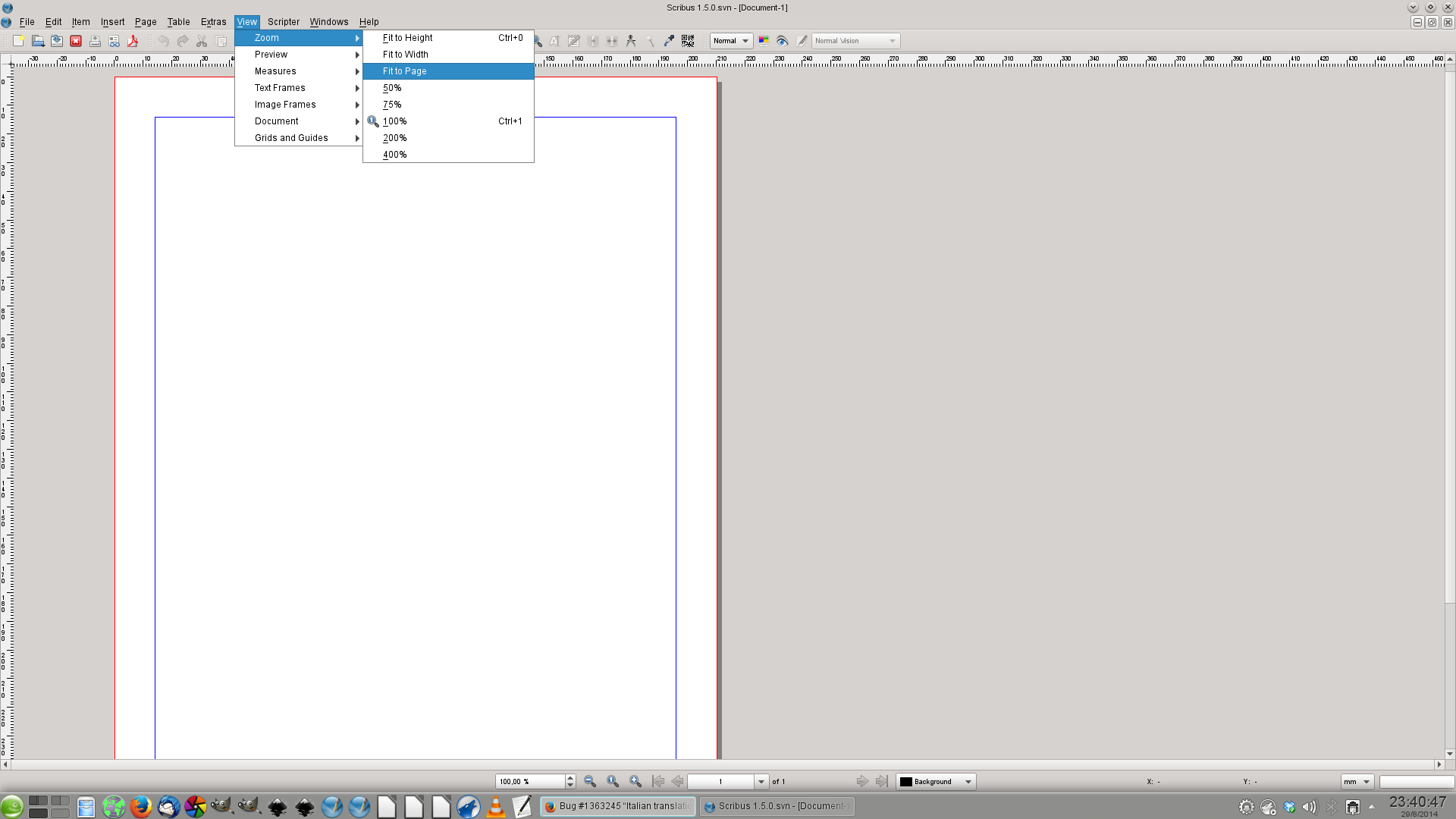Open the Normal Vision dropdown

tap(855, 41)
